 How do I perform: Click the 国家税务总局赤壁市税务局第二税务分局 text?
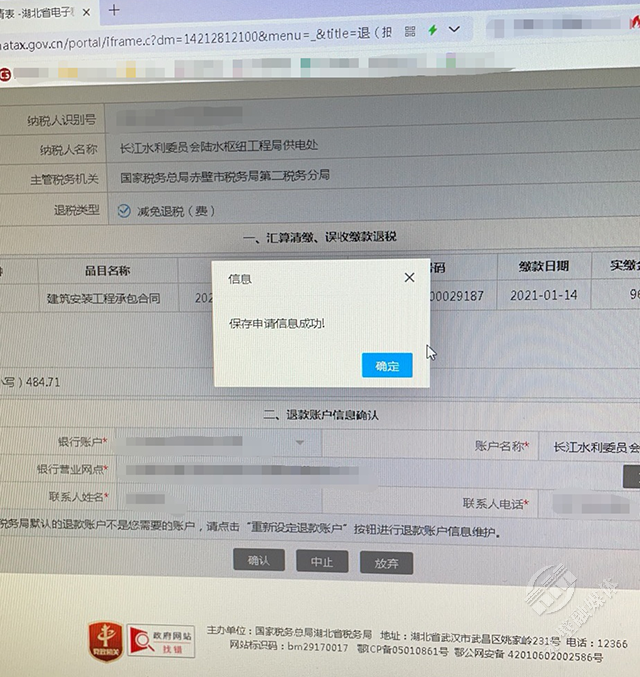click(x=225, y=176)
